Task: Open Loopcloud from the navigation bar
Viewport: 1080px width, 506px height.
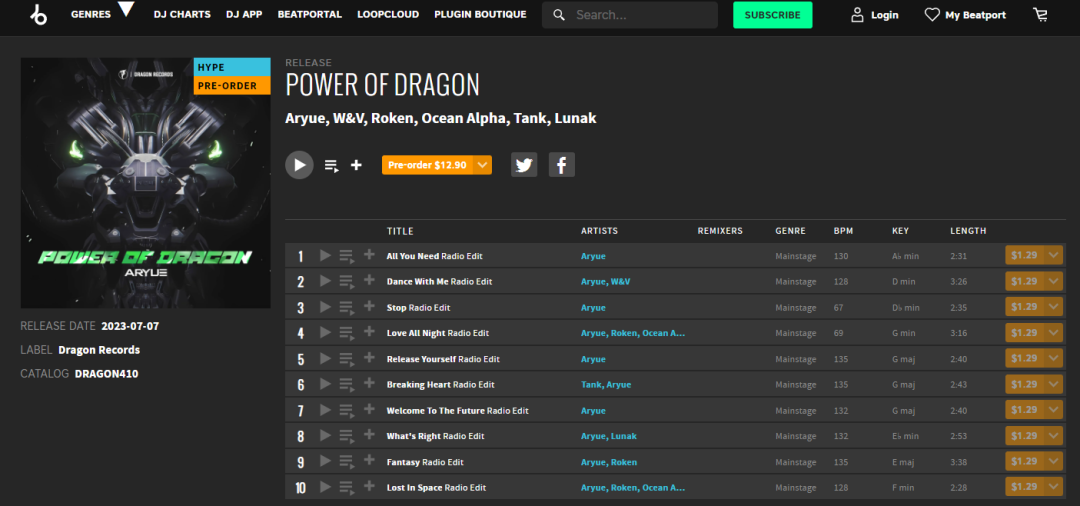Action: point(388,14)
